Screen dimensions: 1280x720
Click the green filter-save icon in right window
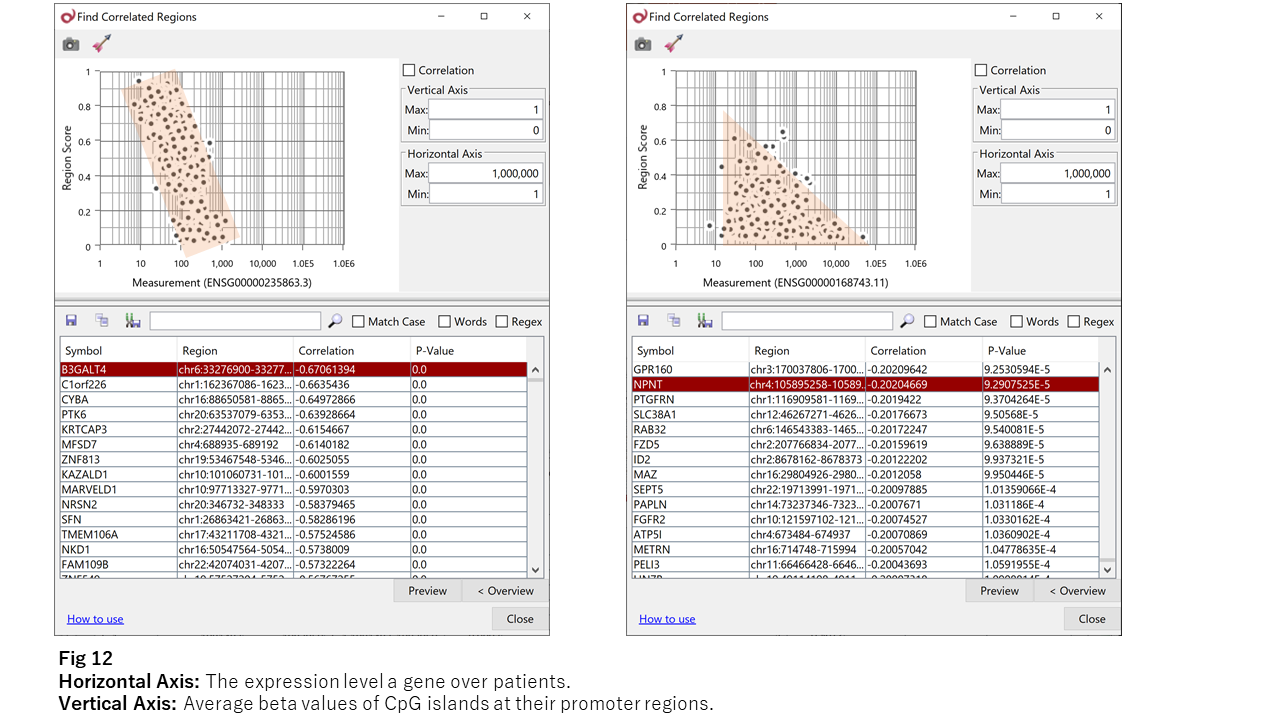(705, 321)
